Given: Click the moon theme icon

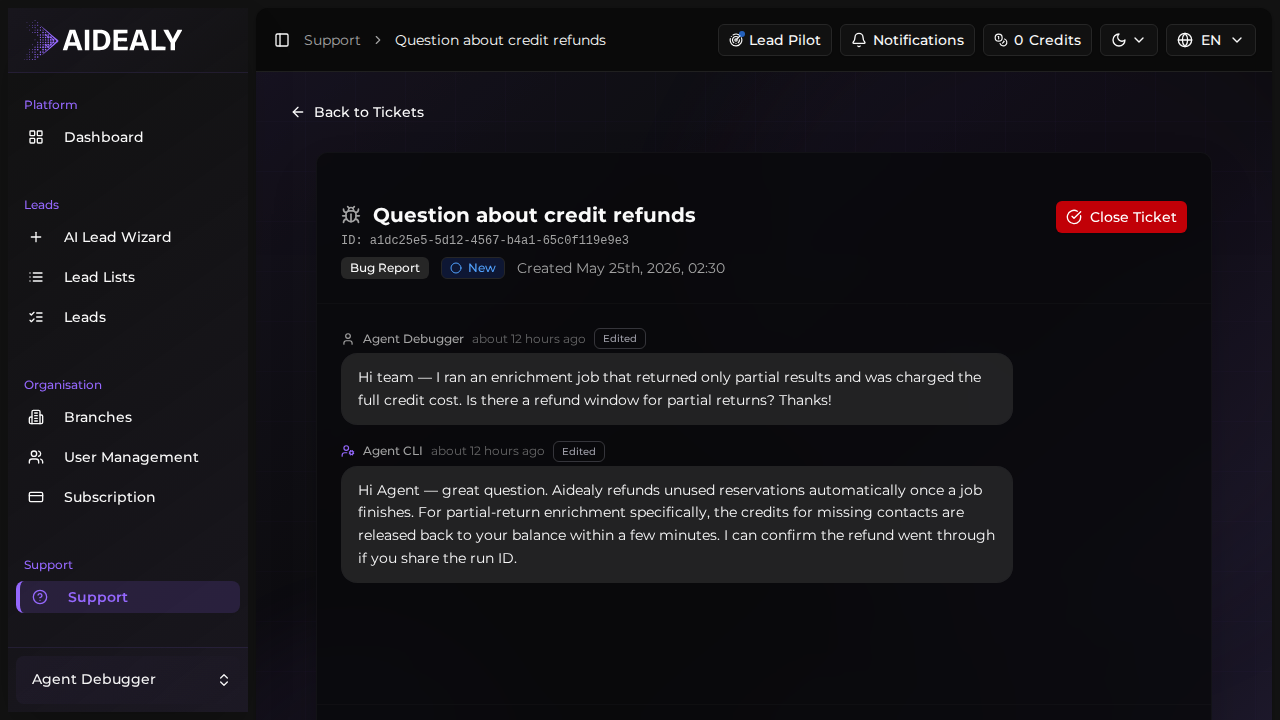Looking at the screenshot, I should click(x=1119, y=40).
